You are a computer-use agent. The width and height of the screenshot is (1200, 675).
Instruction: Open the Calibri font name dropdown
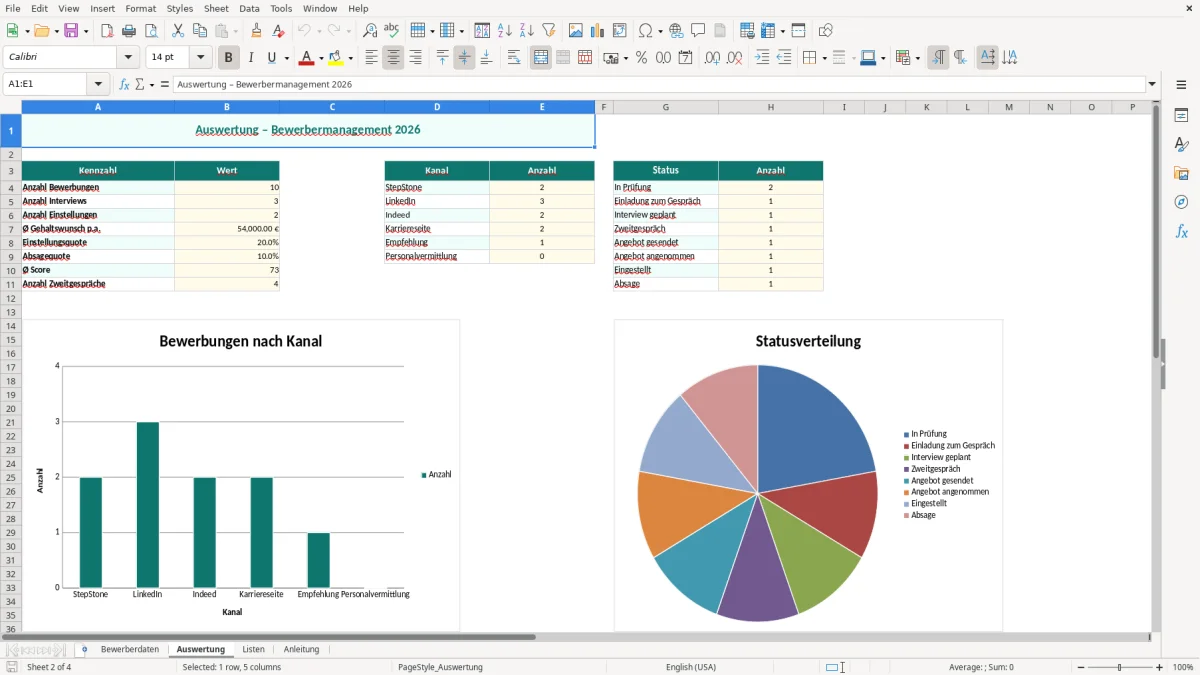point(128,58)
